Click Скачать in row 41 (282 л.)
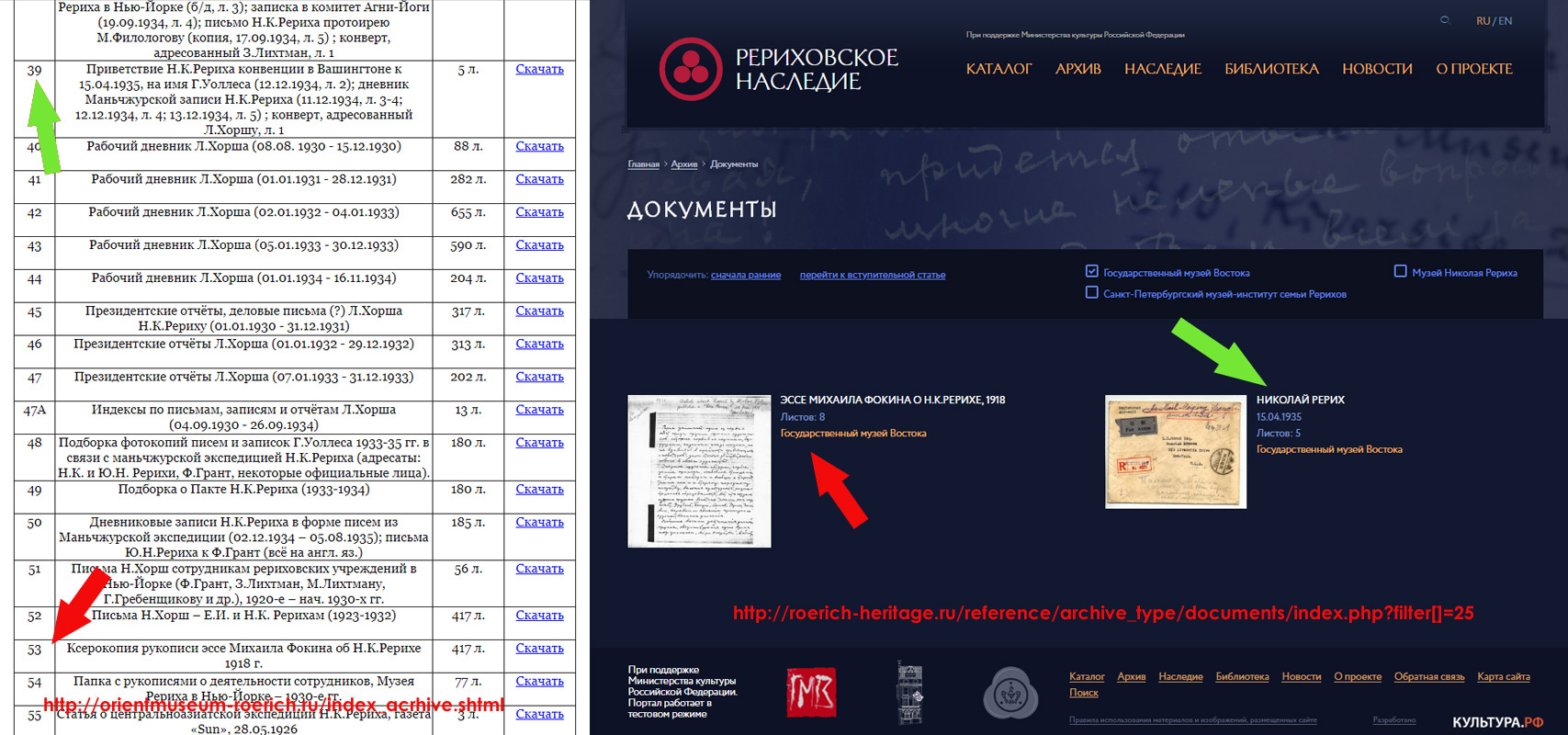Screen dimensions: 1568x735 [x=539, y=179]
